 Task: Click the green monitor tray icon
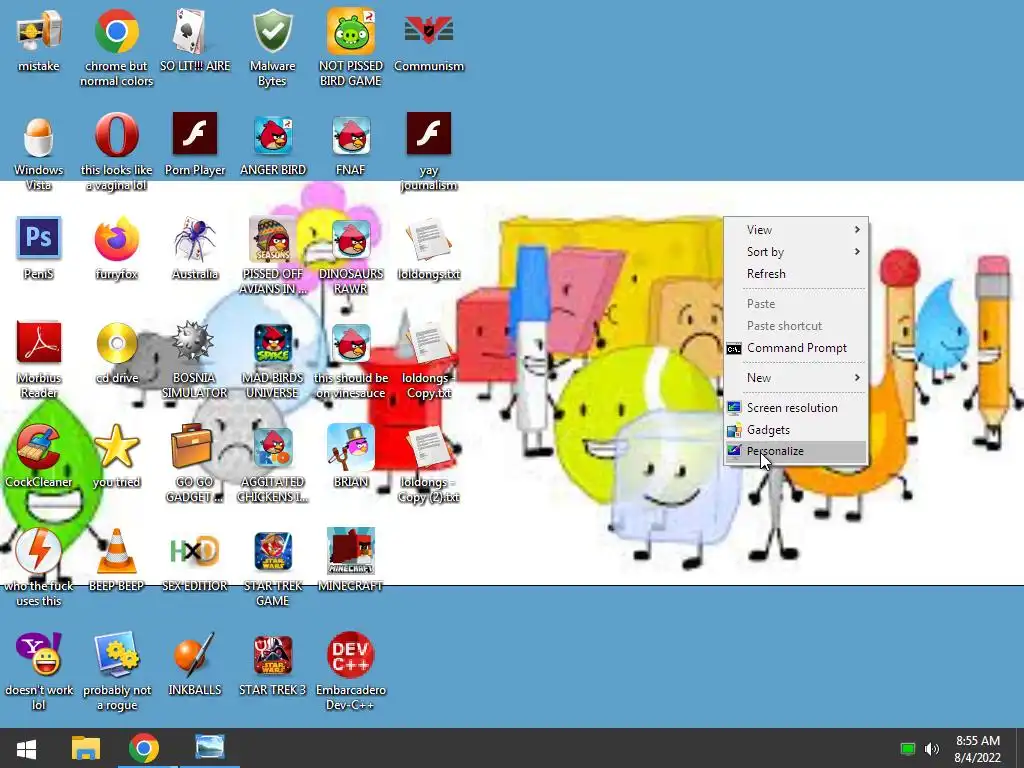908,748
